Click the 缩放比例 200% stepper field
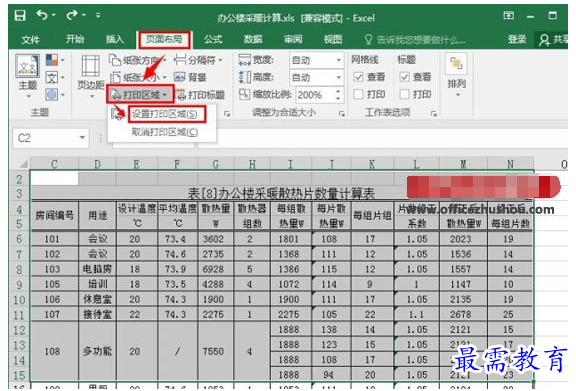Viewport: 576px width, 391px height. (x=319, y=95)
